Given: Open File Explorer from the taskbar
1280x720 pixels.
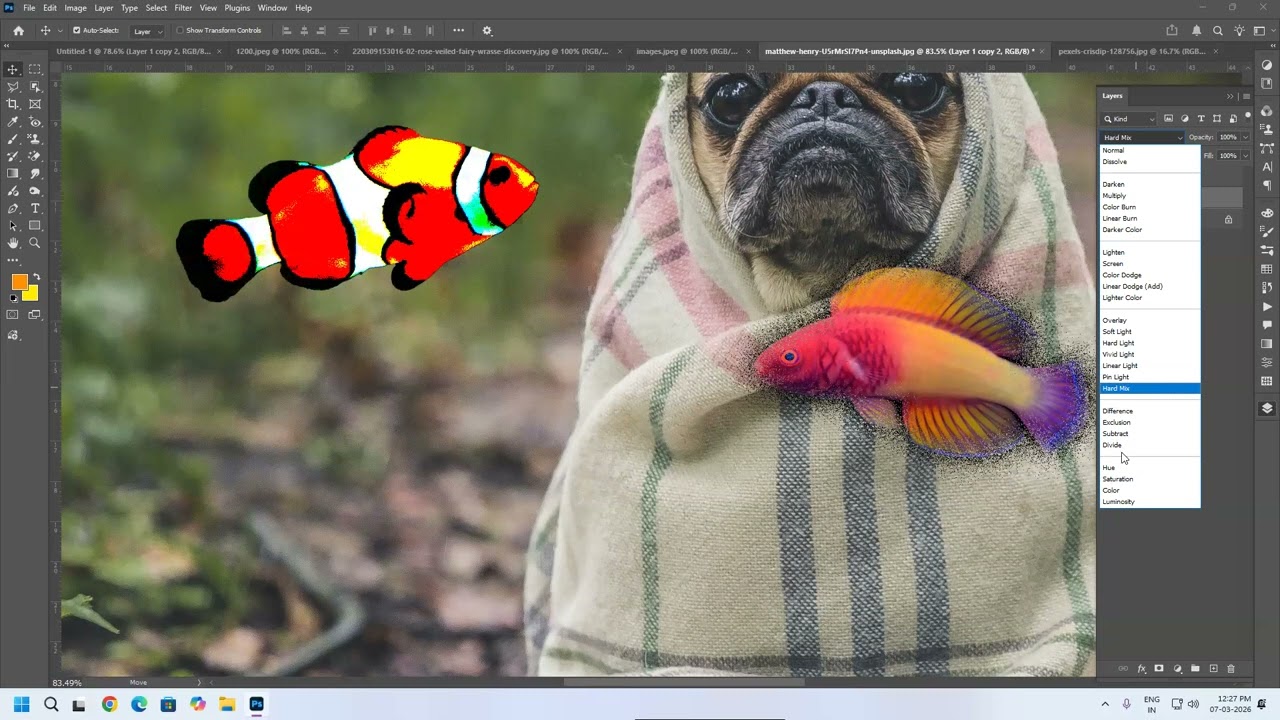Looking at the screenshot, I should point(227,704).
